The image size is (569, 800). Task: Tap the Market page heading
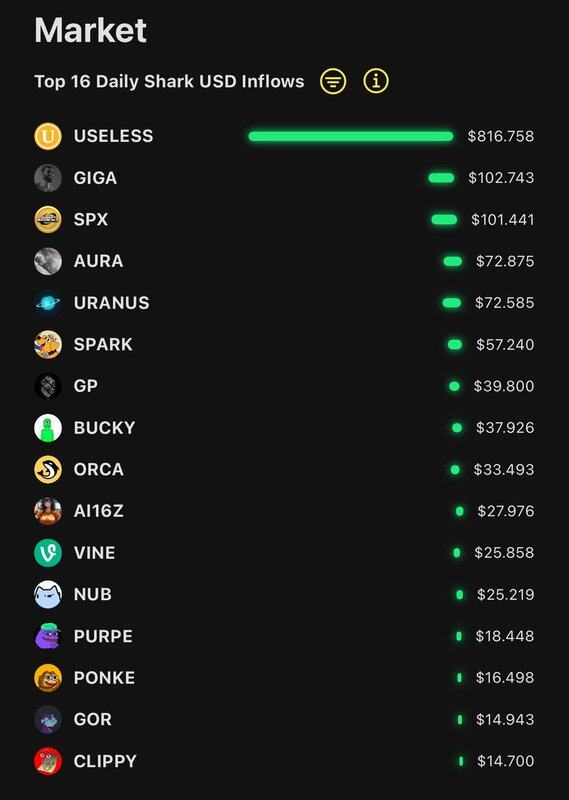[91, 30]
